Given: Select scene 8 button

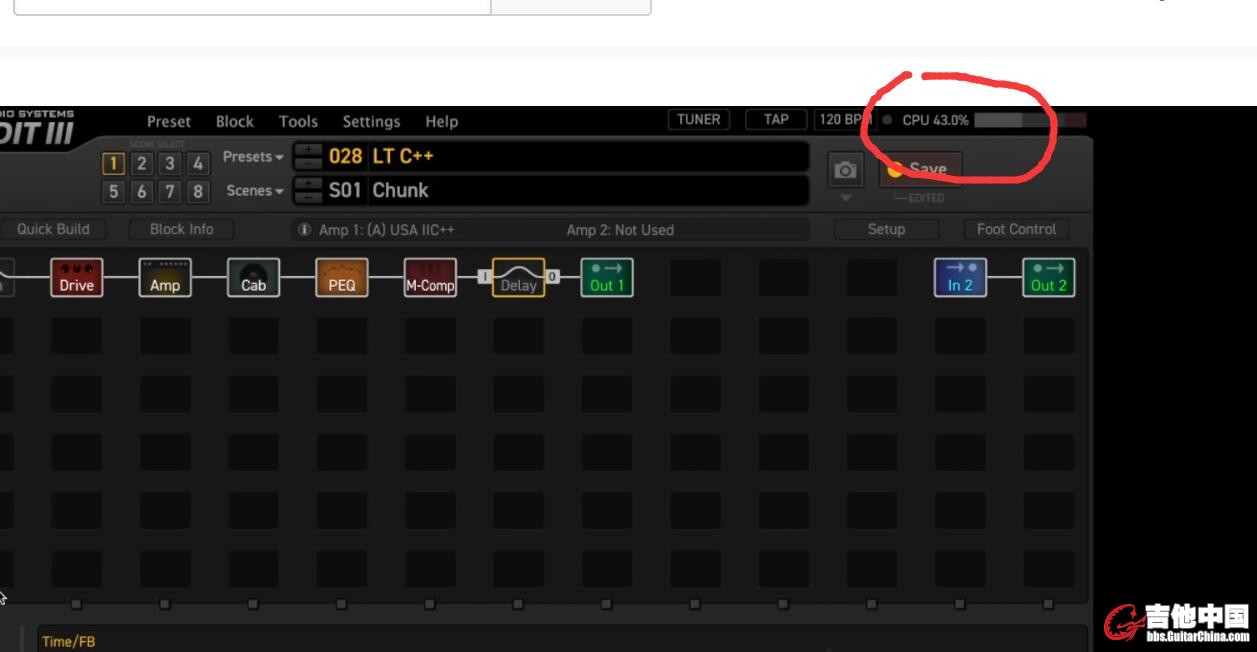Looking at the screenshot, I should [198, 191].
